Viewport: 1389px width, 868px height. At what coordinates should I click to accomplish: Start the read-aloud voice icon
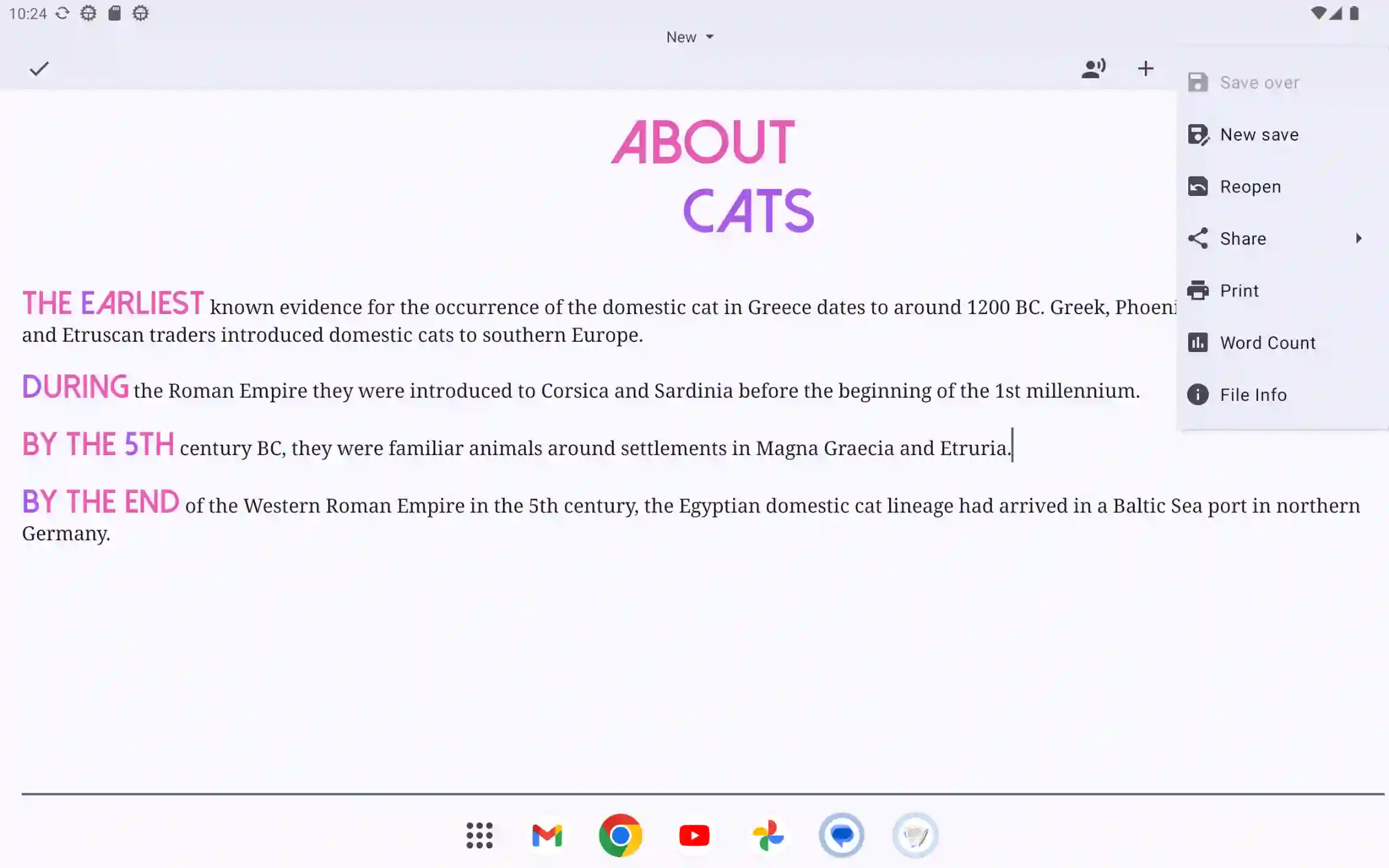click(1093, 68)
